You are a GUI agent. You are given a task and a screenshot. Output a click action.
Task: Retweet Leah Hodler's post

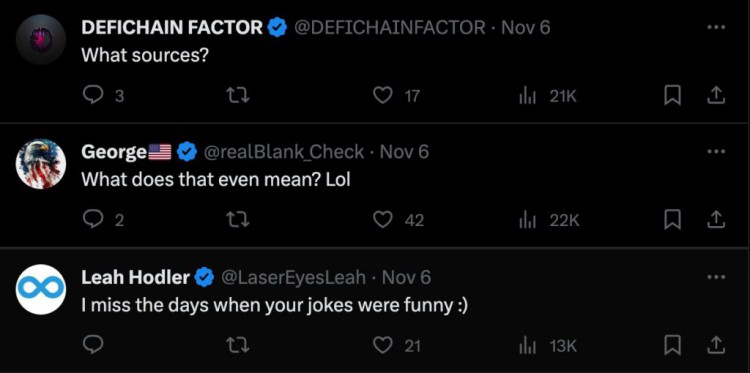pos(238,345)
